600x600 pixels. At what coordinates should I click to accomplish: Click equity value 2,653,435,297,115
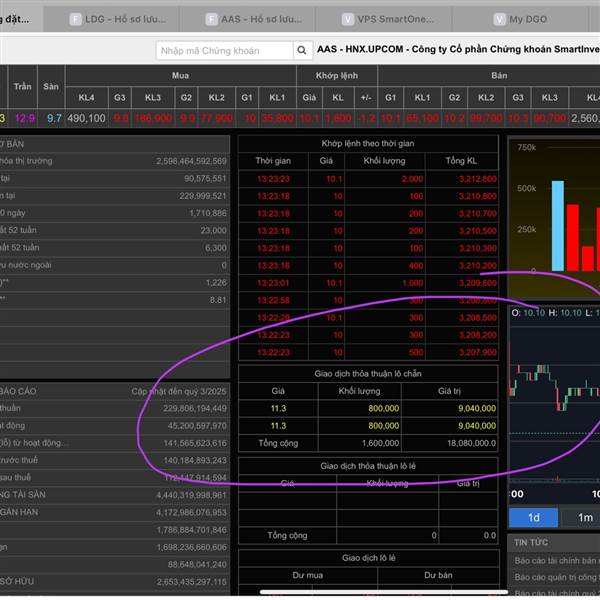pyautogui.click(x=191, y=582)
